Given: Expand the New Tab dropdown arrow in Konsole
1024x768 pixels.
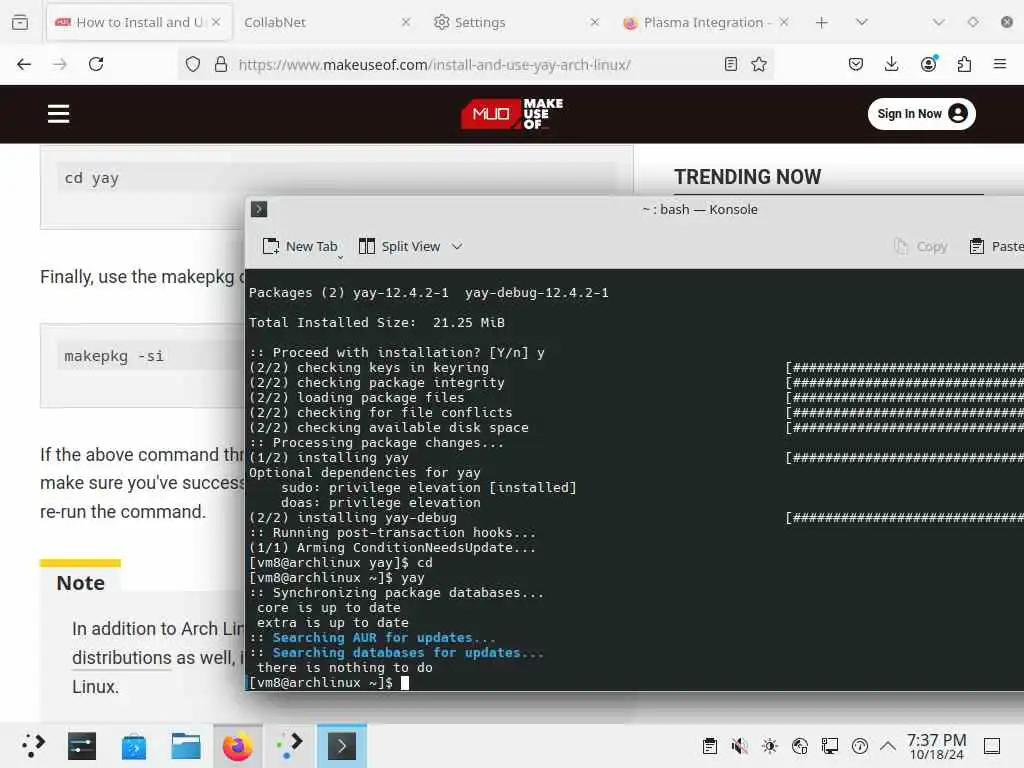Looking at the screenshot, I should [340, 257].
